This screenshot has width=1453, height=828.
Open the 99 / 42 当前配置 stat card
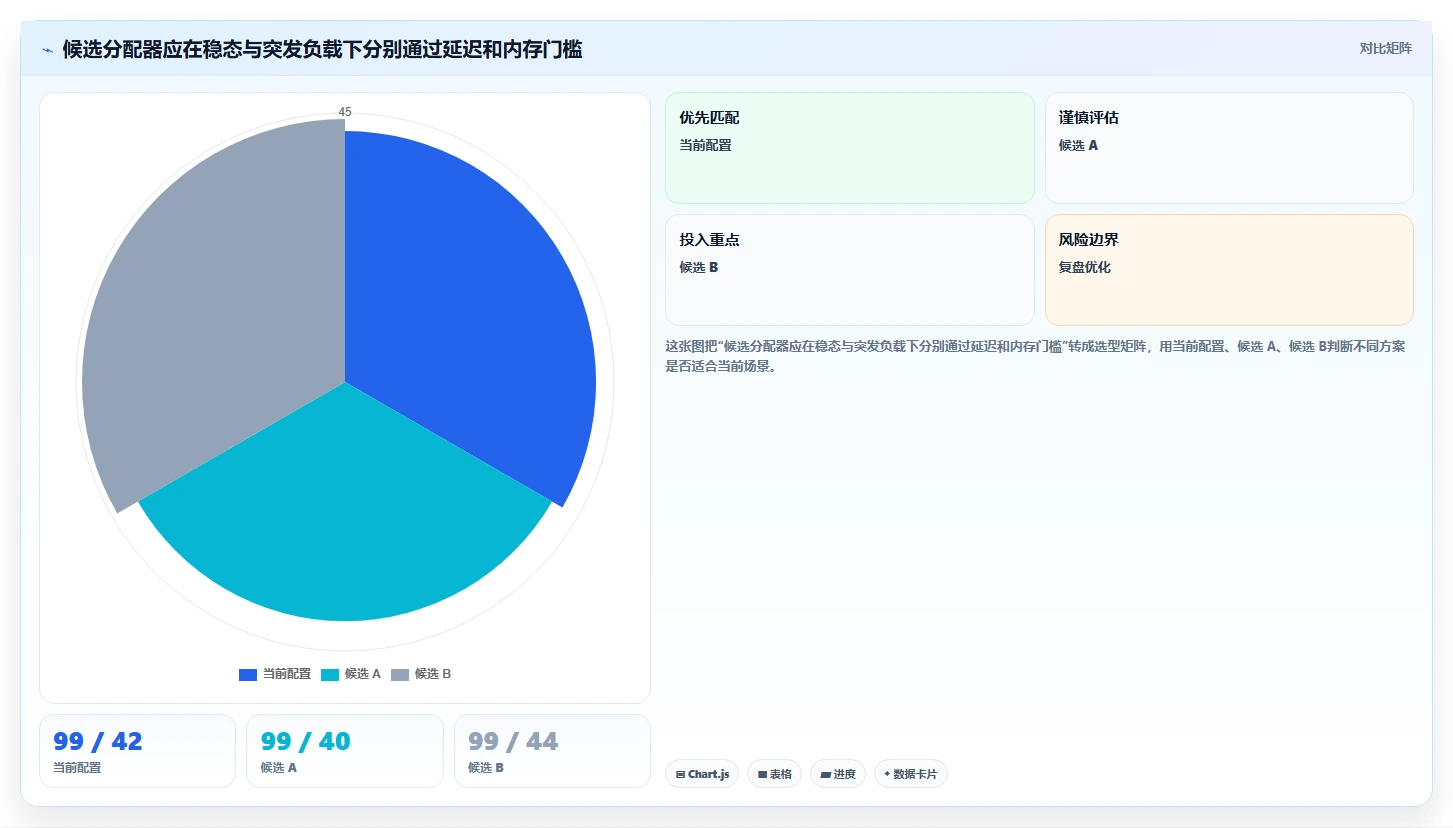pos(137,751)
